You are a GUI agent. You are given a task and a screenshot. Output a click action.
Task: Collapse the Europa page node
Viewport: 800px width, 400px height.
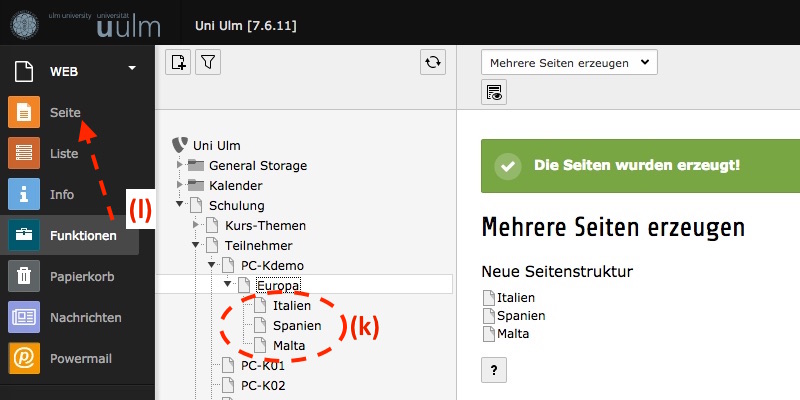pyautogui.click(x=227, y=286)
